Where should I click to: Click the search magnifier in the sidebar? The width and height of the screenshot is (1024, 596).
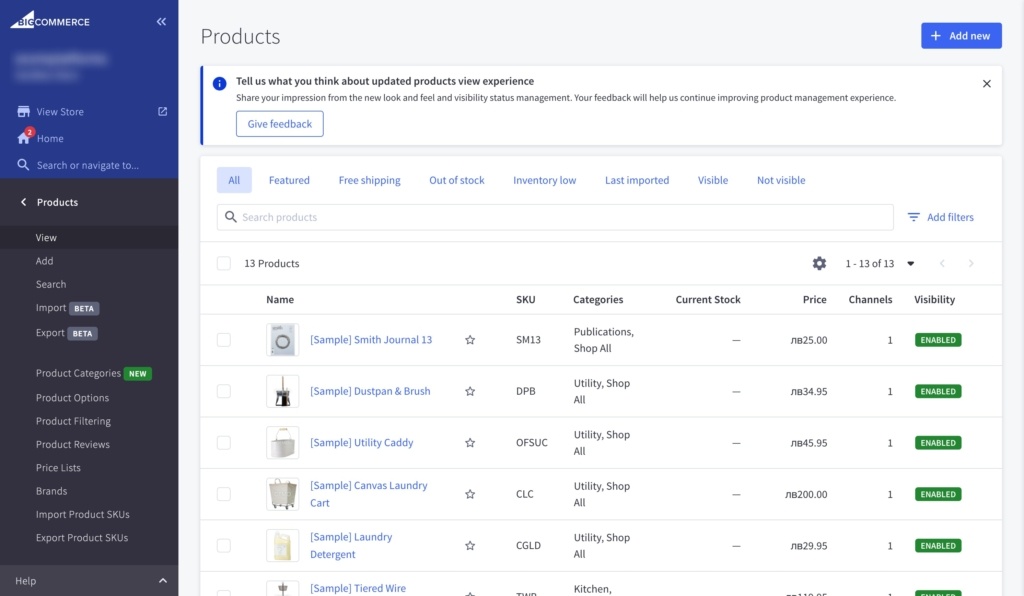pos(23,164)
